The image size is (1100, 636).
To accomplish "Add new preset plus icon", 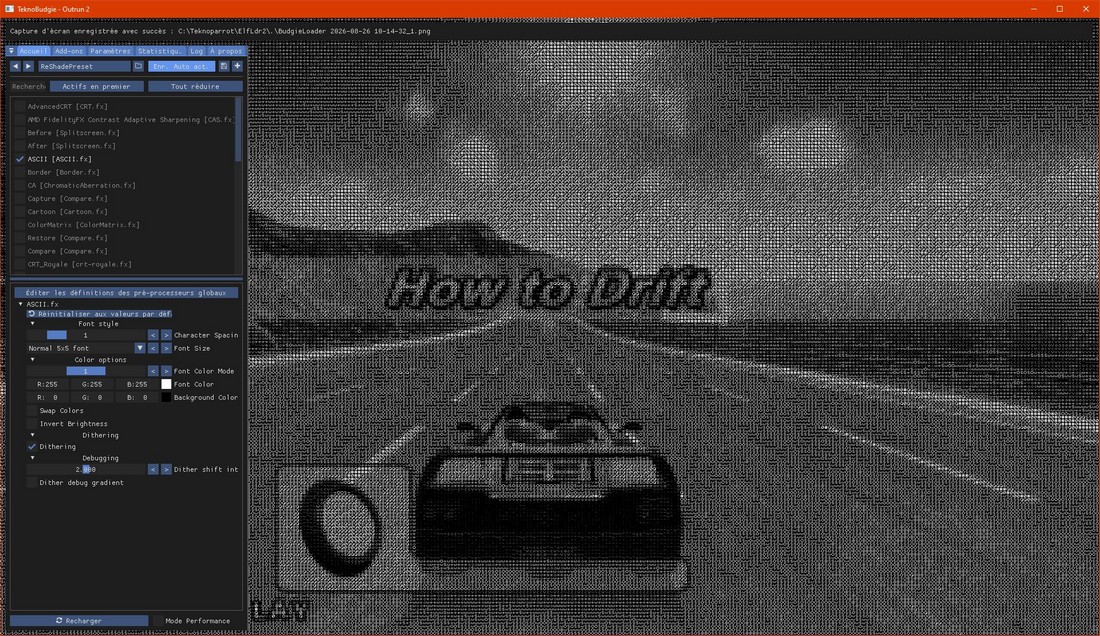I will (237, 67).
